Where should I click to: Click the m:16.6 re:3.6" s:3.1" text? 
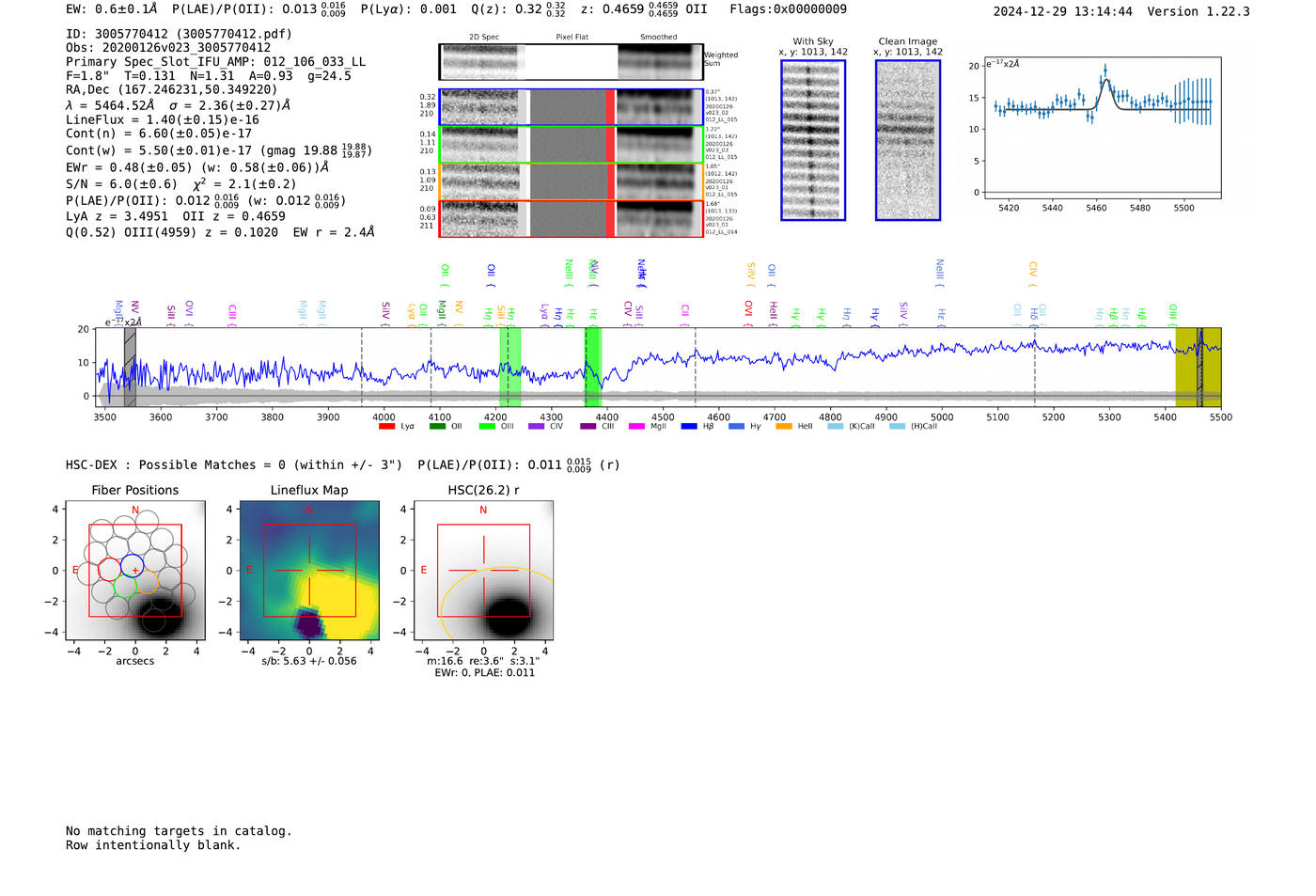(483, 661)
